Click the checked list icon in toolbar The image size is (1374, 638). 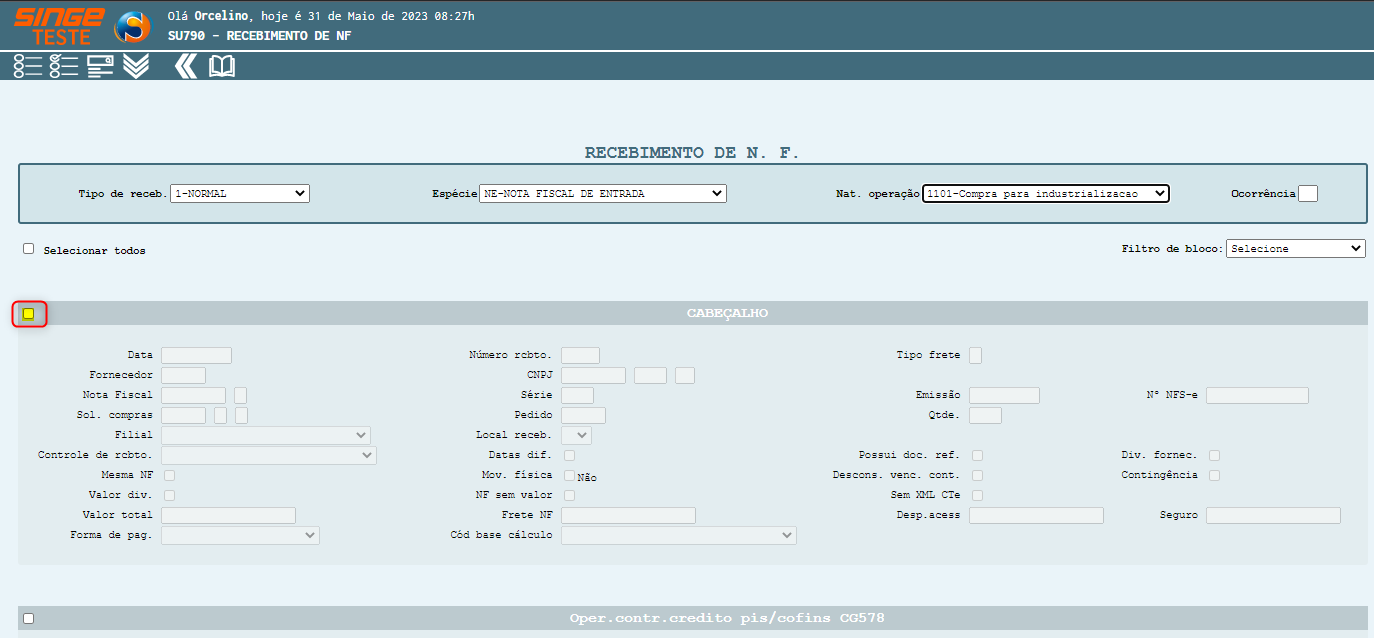[64, 66]
